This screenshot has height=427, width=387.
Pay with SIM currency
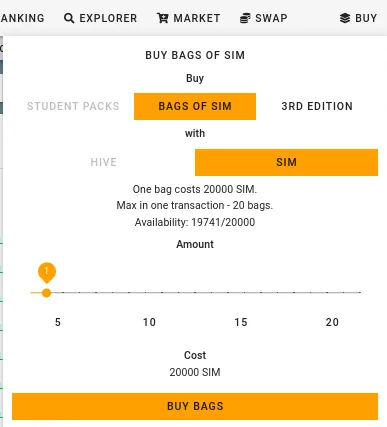pos(286,162)
